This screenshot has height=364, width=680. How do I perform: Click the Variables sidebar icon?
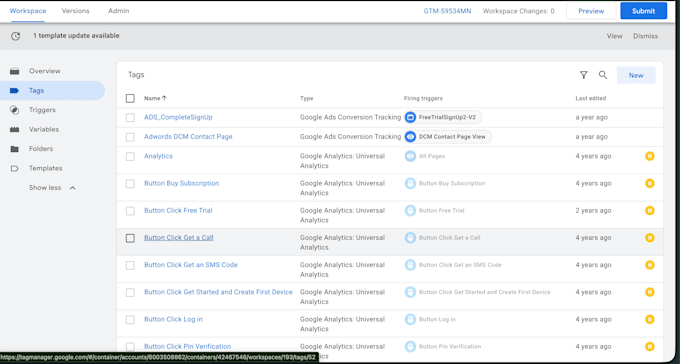[14, 129]
